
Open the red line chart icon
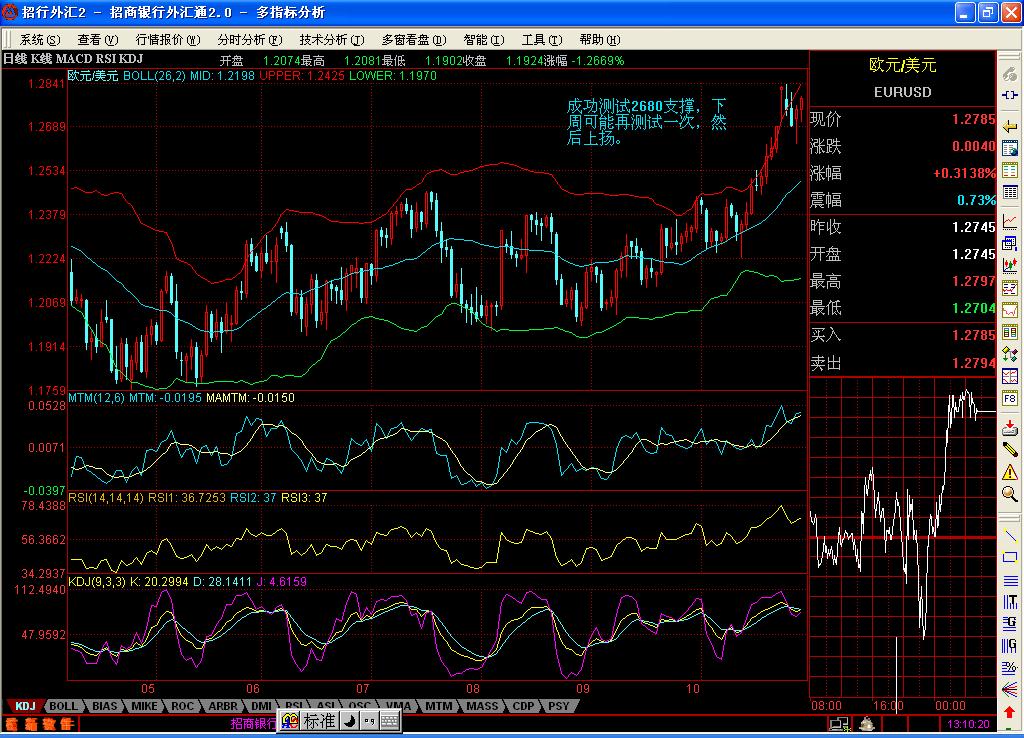point(1010,222)
